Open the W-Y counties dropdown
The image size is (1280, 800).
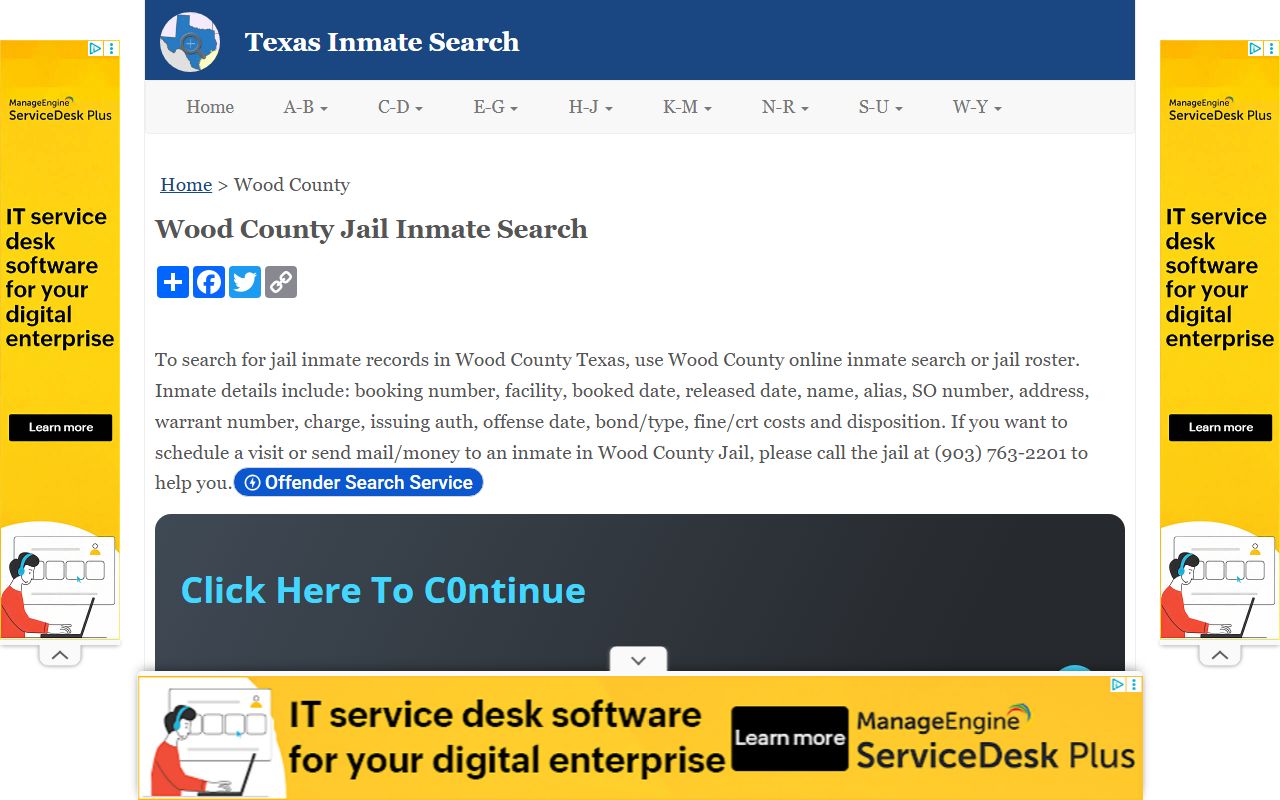point(976,107)
